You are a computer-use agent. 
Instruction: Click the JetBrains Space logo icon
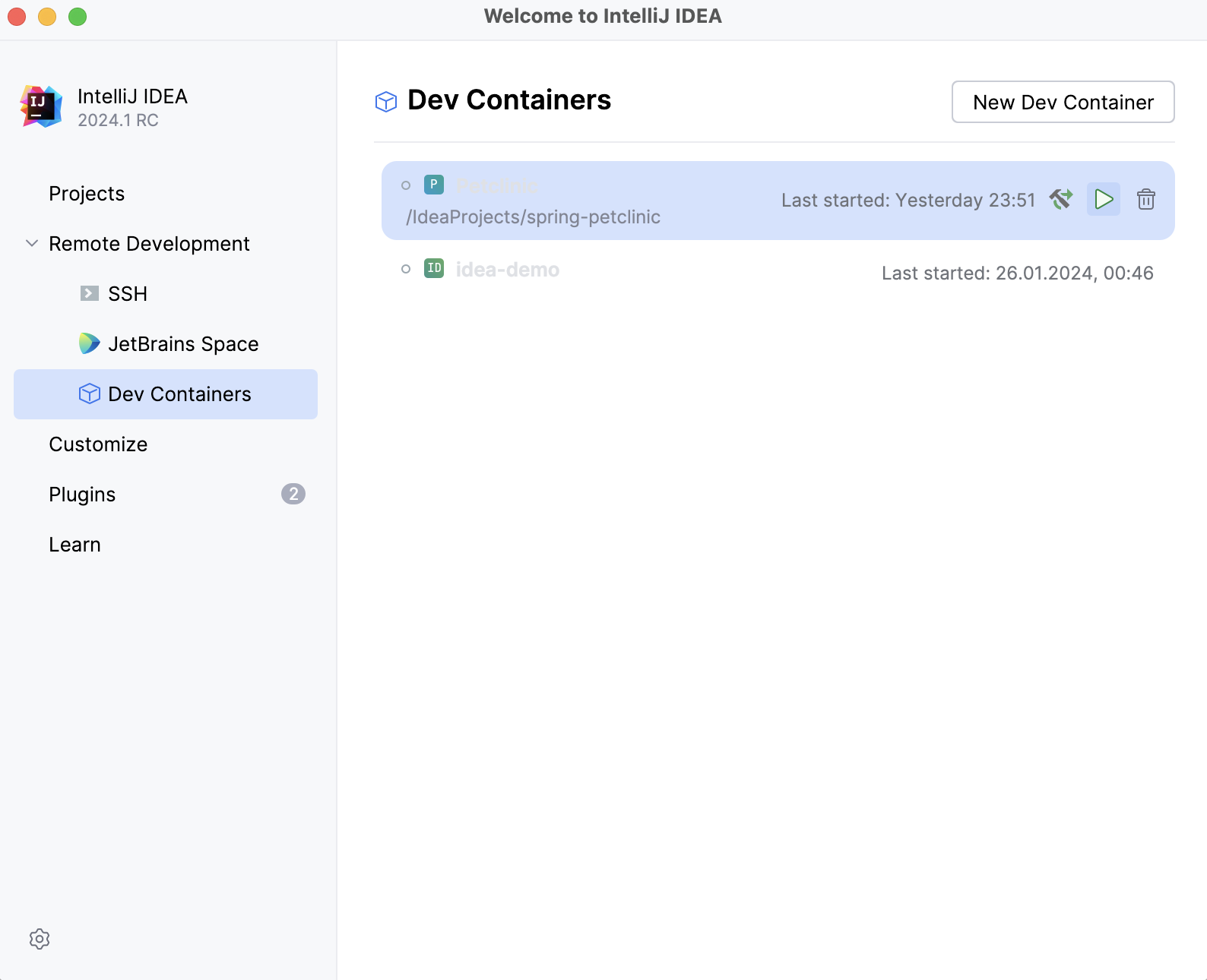coord(90,343)
